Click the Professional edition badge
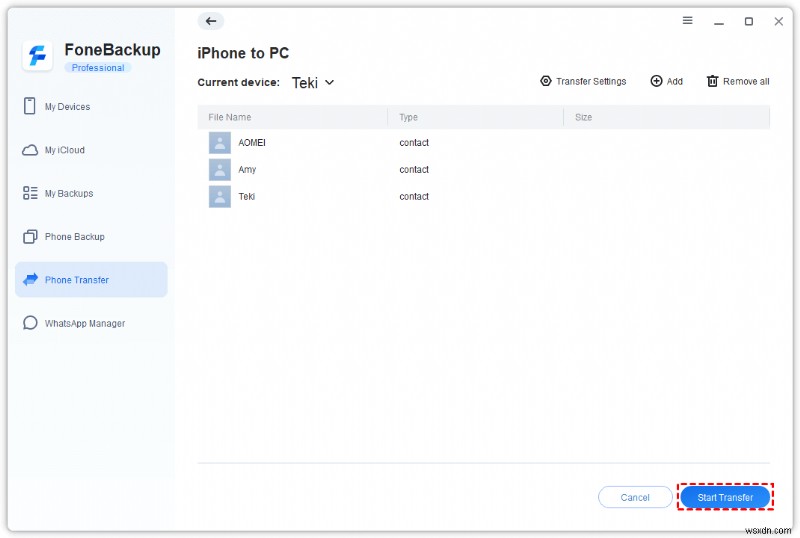 pyautogui.click(x=98, y=67)
